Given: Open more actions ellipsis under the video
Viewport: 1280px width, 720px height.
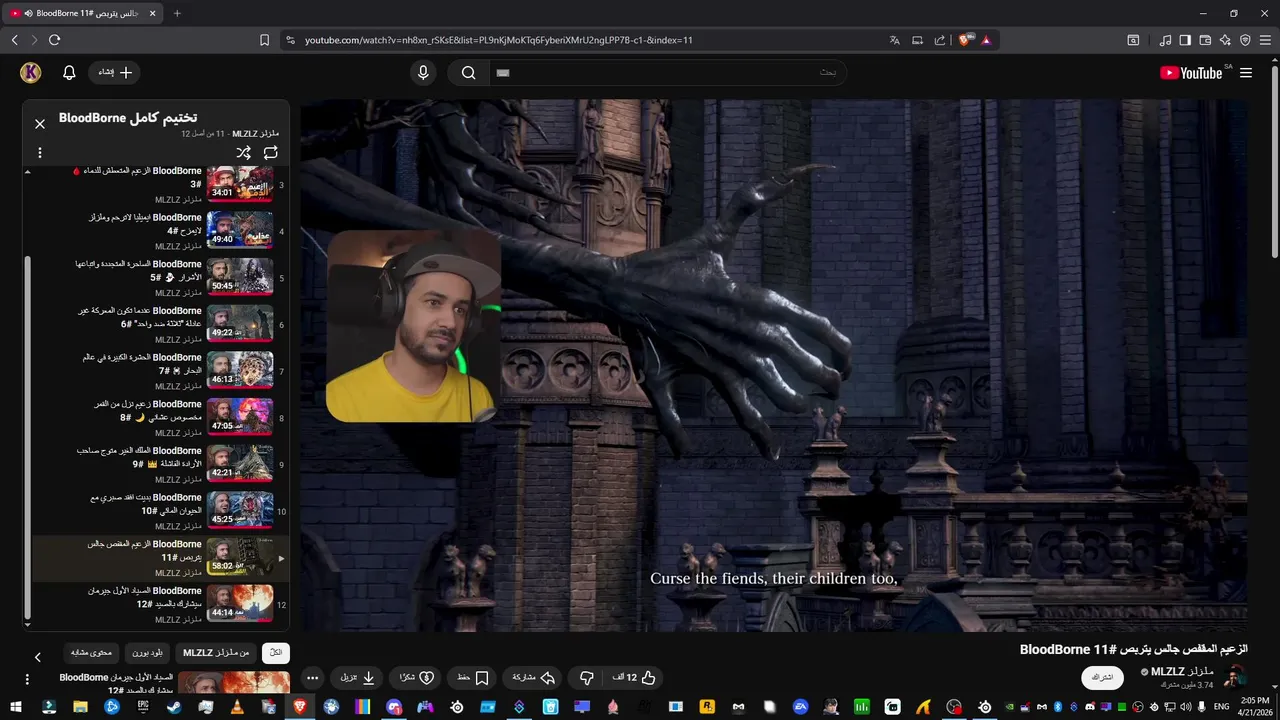Looking at the screenshot, I should coord(312,678).
